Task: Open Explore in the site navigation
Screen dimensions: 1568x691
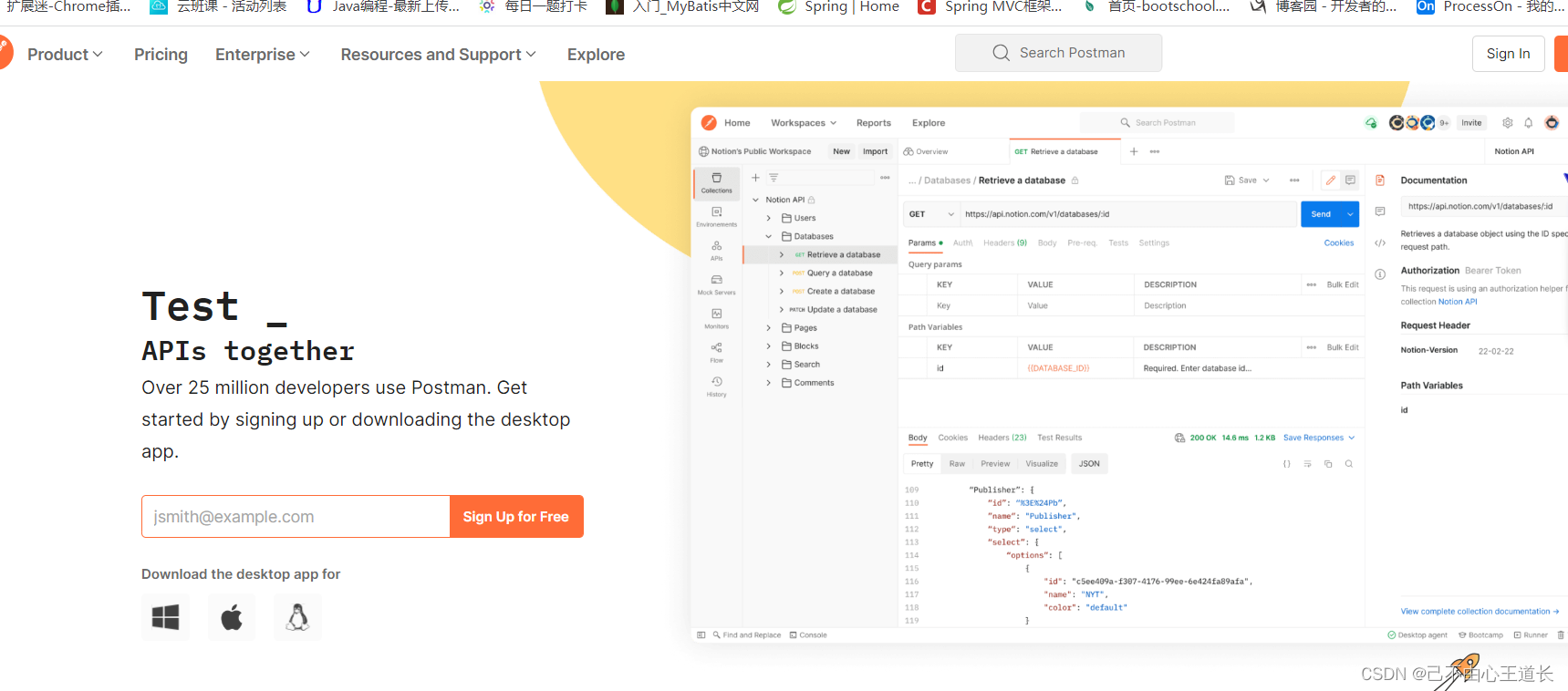Action: click(x=596, y=55)
